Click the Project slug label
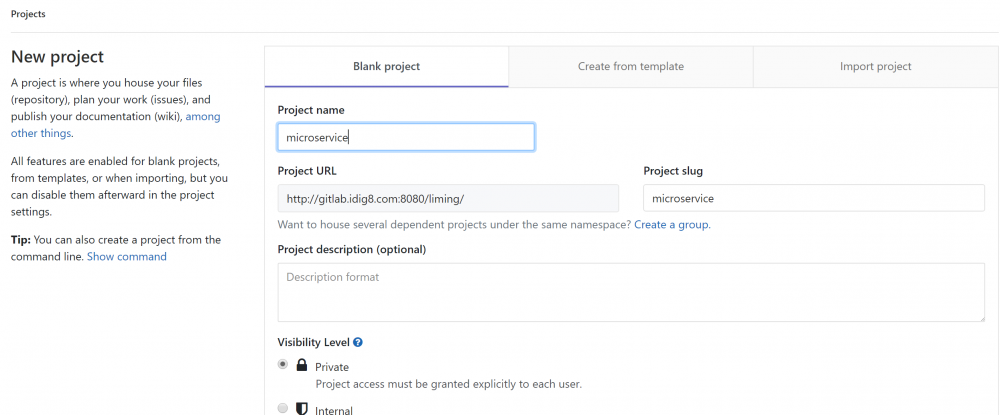 pyautogui.click(x=673, y=171)
